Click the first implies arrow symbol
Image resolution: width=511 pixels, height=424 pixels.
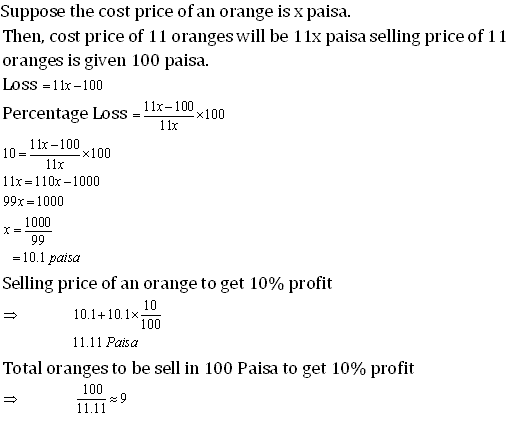(x=10, y=315)
